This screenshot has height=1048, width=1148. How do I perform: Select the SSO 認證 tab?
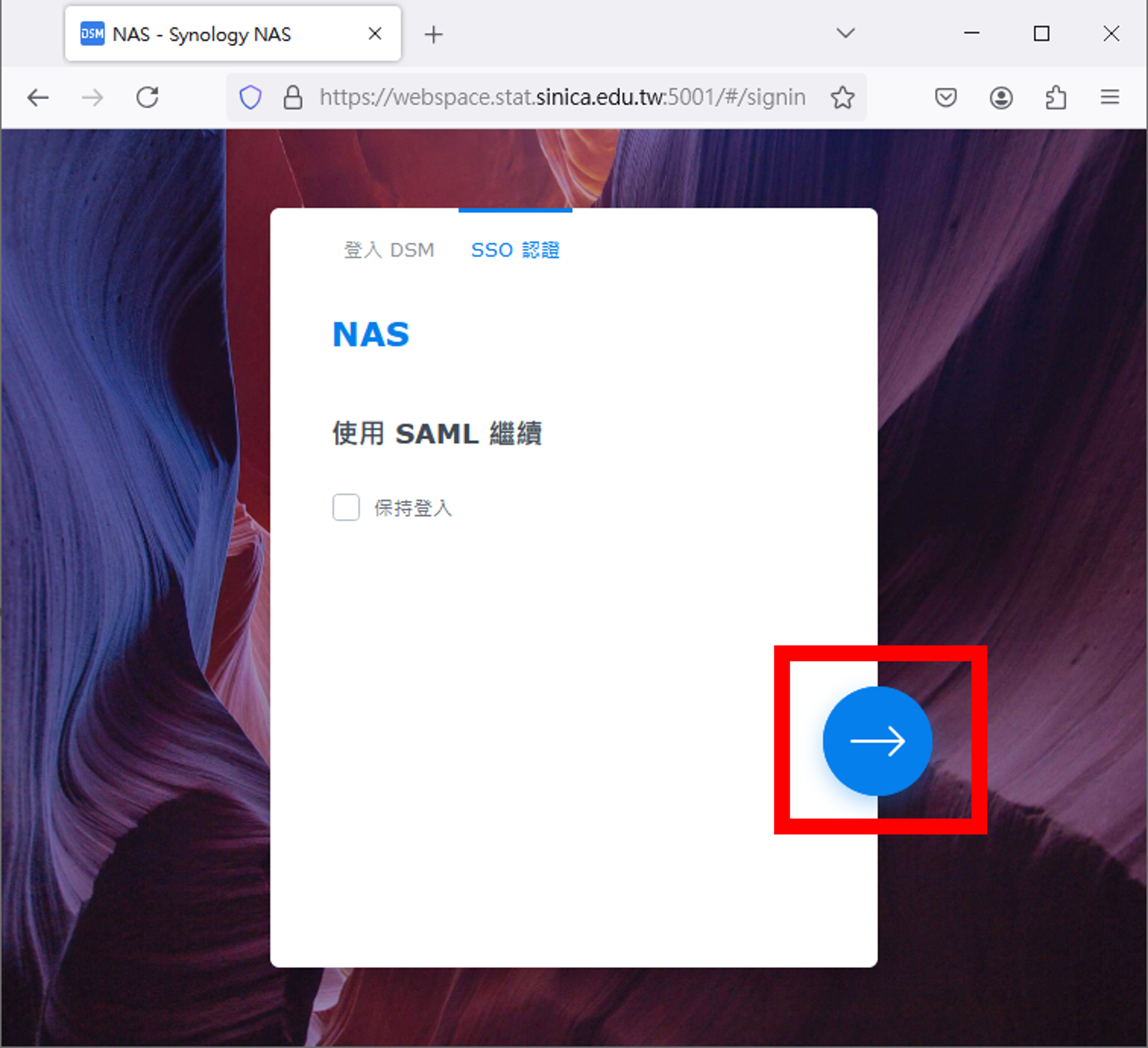515,250
